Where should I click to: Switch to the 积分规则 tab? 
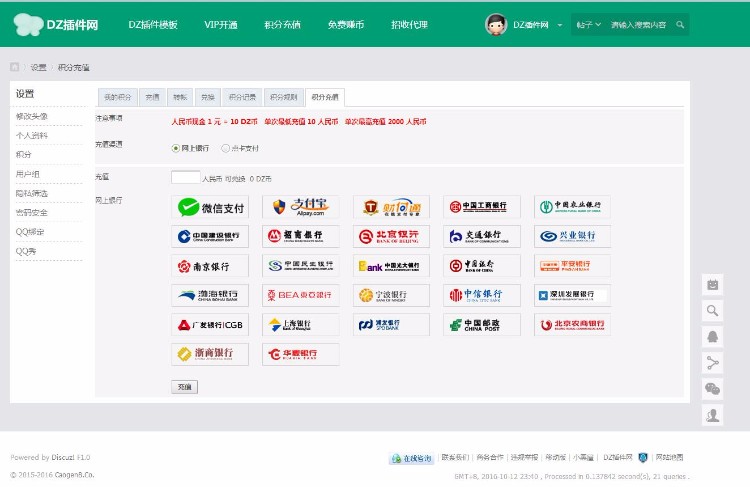coord(284,97)
